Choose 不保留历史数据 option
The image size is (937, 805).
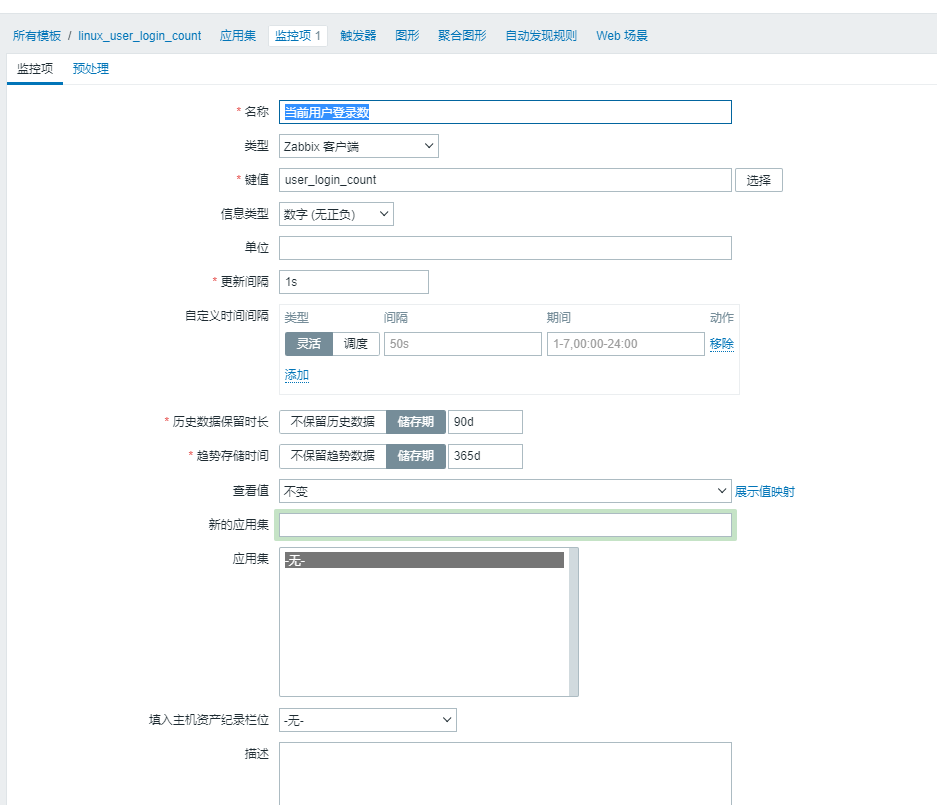pos(332,422)
